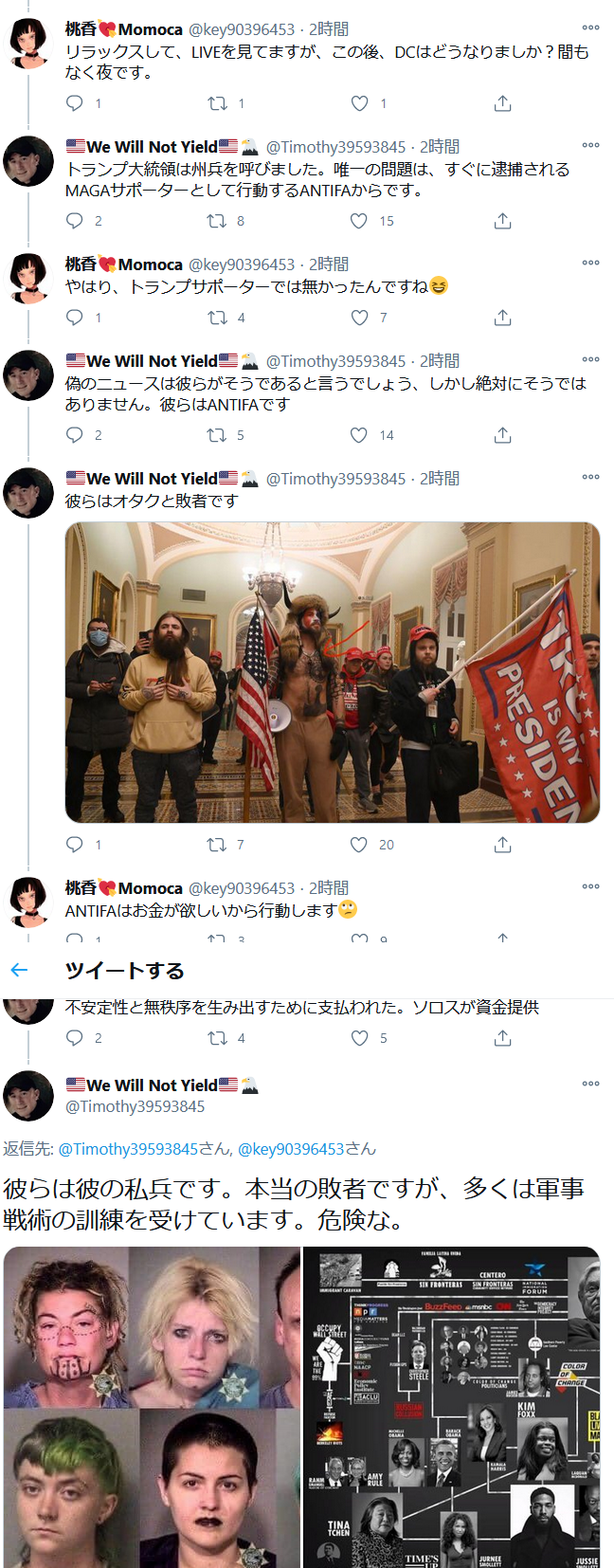614x1568 pixels.
Task: Like the Capitol photo tweet with 20 likes
Action: pyautogui.click(x=359, y=845)
